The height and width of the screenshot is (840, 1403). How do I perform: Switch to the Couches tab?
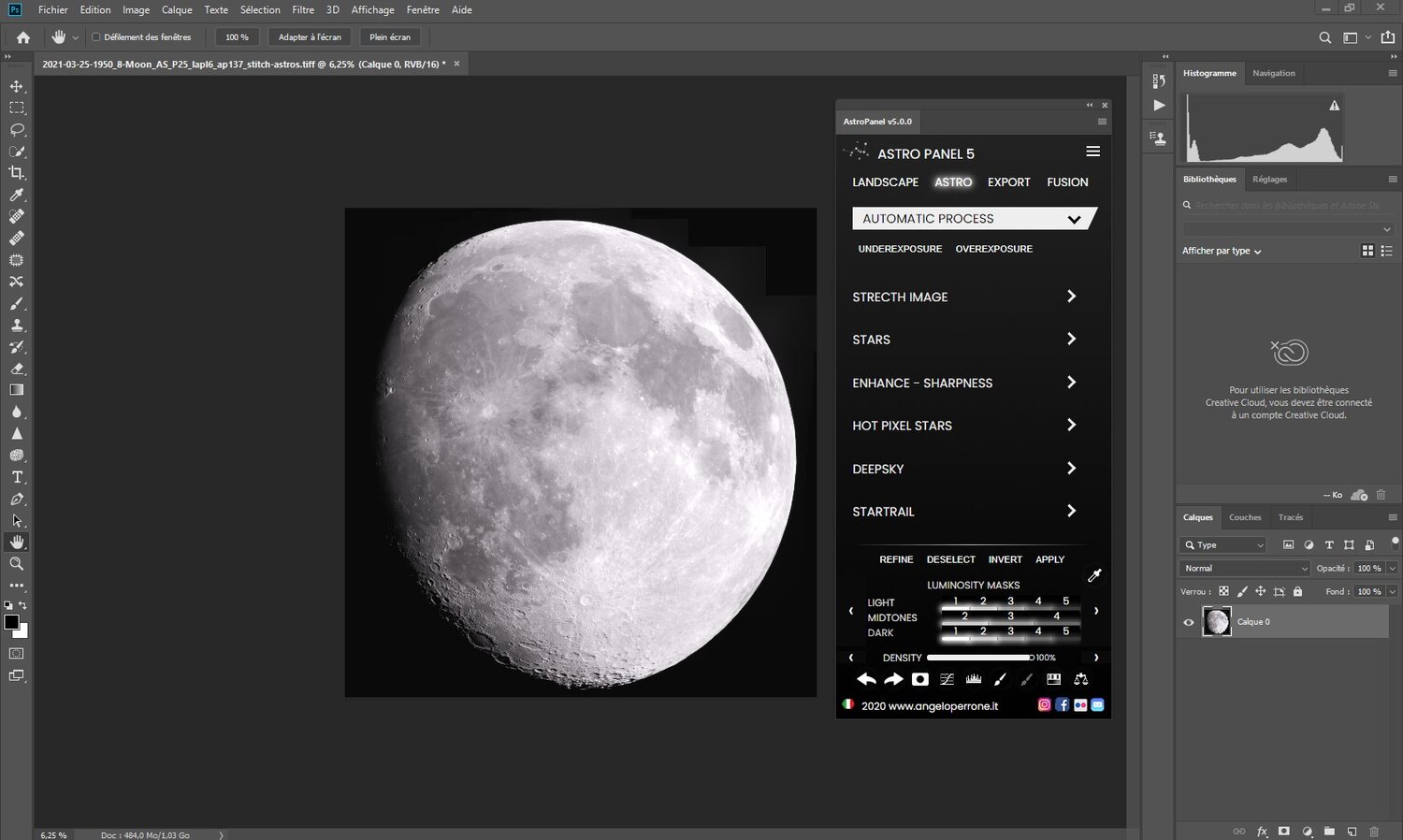pyautogui.click(x=1244, y=517)
